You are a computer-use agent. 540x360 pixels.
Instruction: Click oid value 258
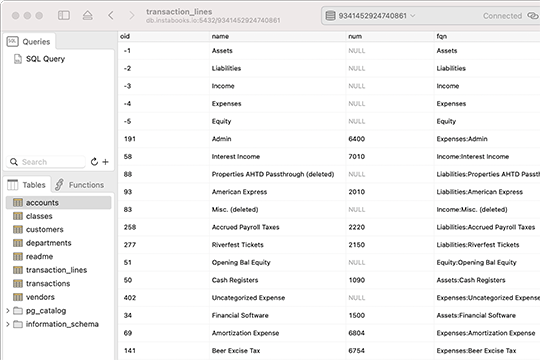pyautogui.click(x=130, y=227)
